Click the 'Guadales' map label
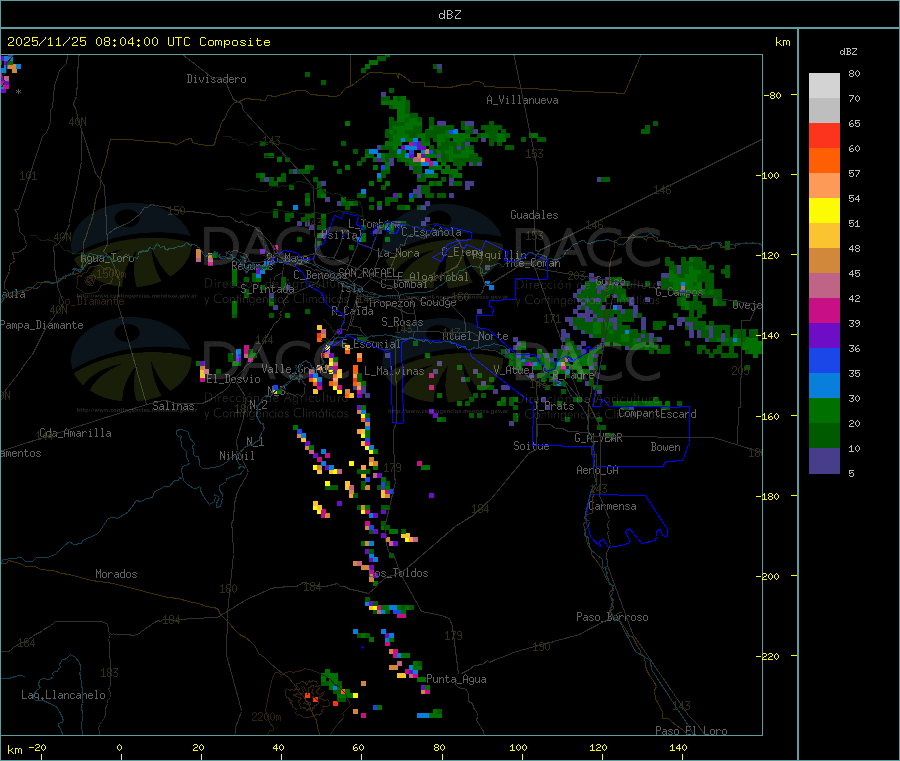Screen dimensions: 900x761 (x=534, y=215)
